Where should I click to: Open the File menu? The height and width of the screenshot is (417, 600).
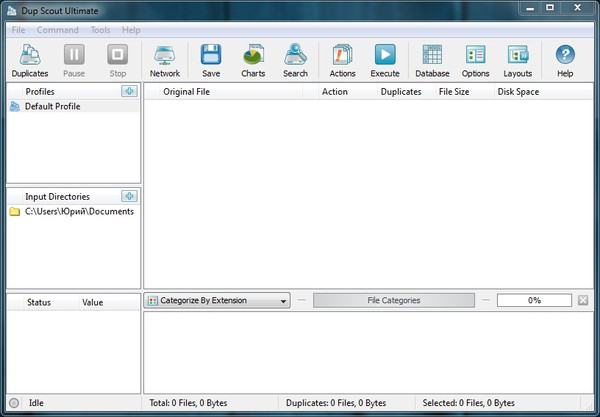click(18, 30)
